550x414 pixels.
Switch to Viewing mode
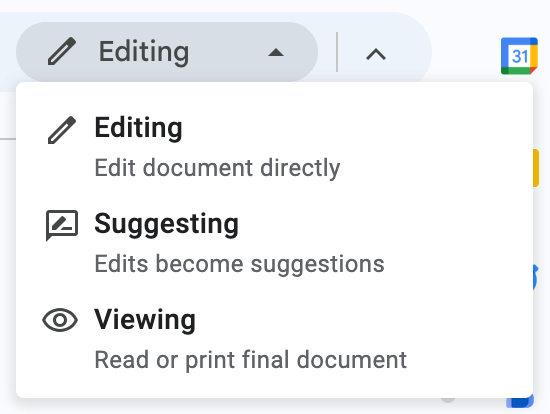274,339
